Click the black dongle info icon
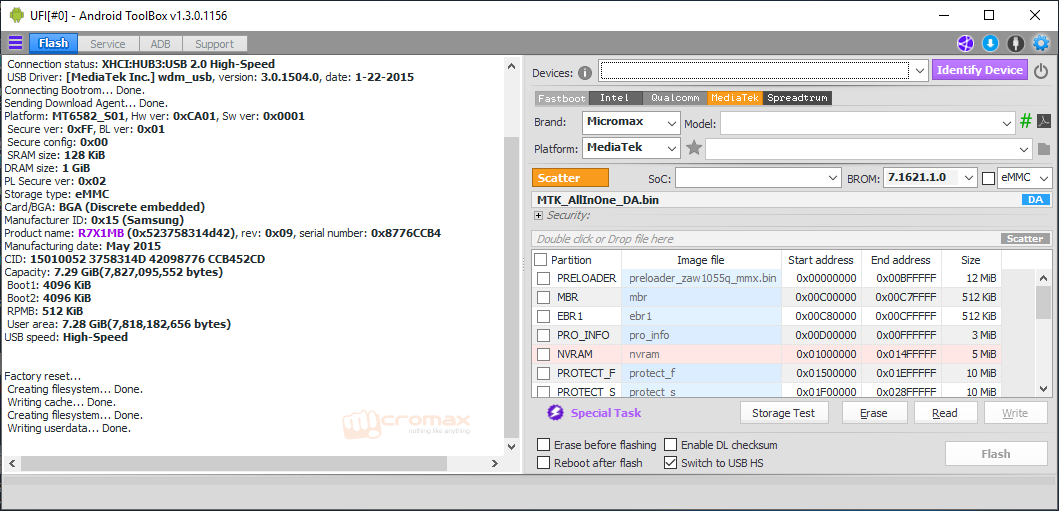This screenshot has height=511, width=1059. pos(1015,44)
